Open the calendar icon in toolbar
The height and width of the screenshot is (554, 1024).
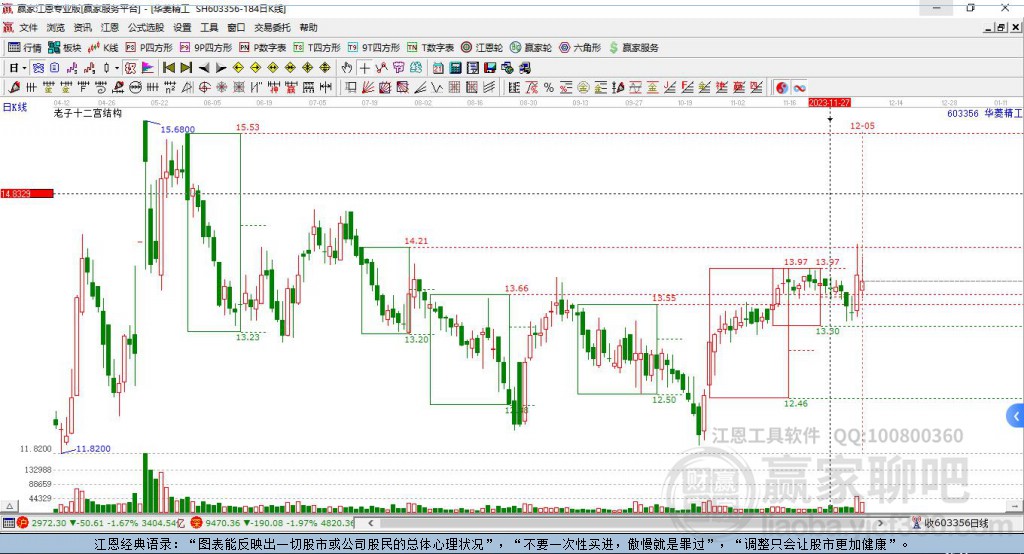pos(438,68)
